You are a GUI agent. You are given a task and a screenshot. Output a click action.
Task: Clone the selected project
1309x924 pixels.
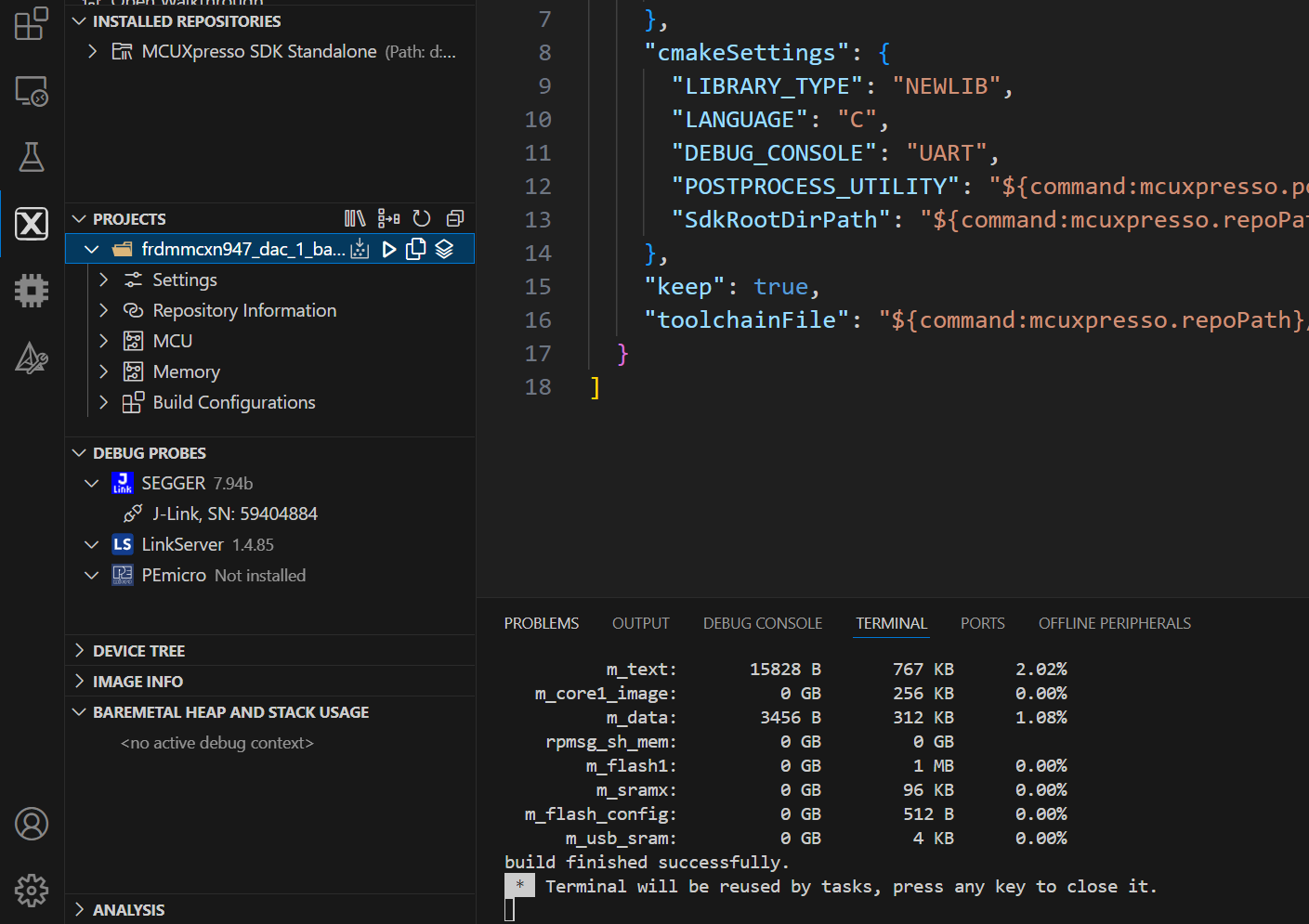point(415,248)
